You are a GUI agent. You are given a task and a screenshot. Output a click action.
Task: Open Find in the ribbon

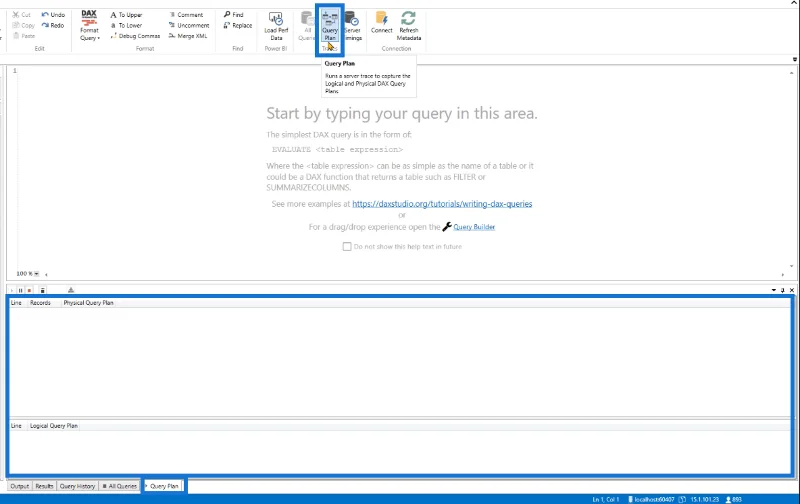pyautogui.click(x=234, y=14)
